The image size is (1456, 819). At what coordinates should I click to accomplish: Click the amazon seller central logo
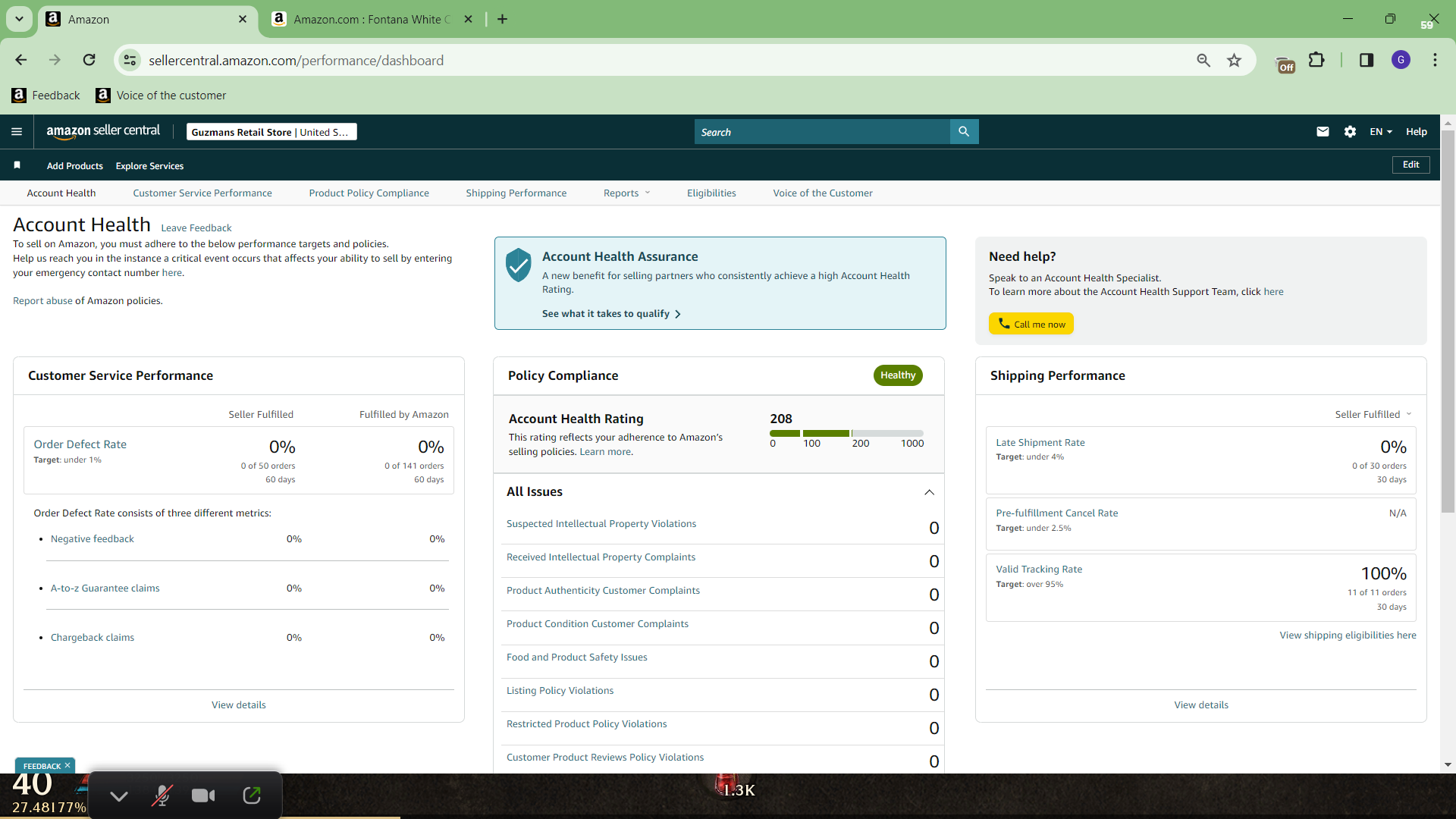coord(103,131)
